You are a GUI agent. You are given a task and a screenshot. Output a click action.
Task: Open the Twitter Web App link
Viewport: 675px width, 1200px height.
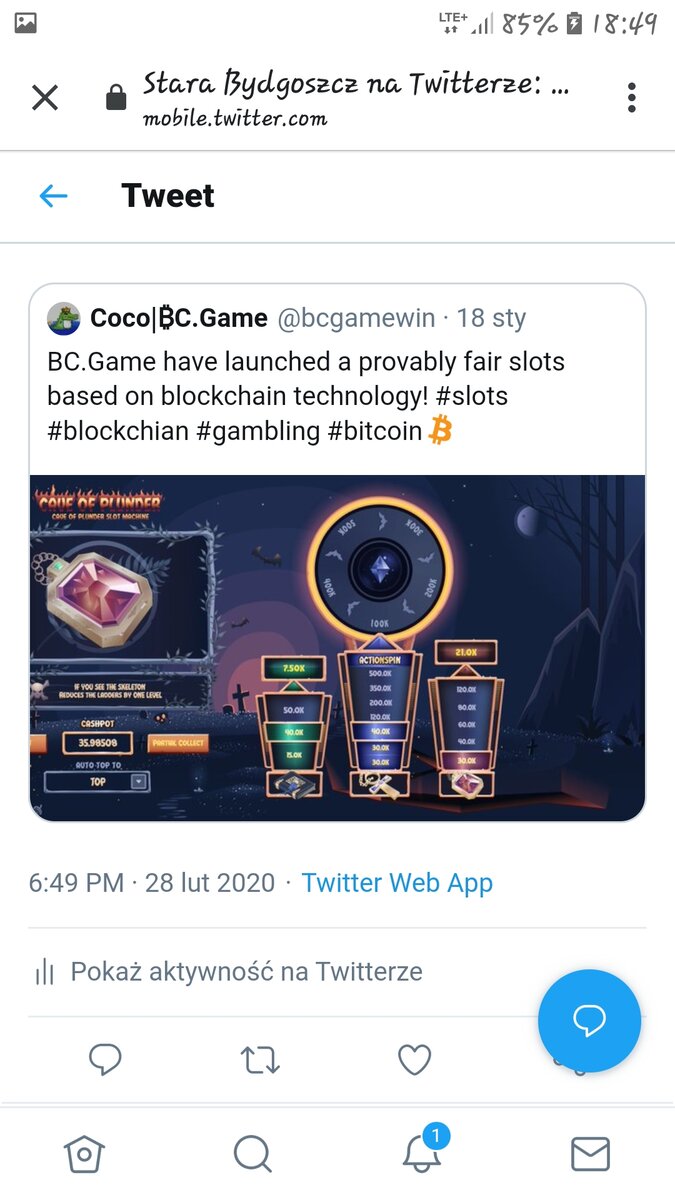click(x=397, y=883)
